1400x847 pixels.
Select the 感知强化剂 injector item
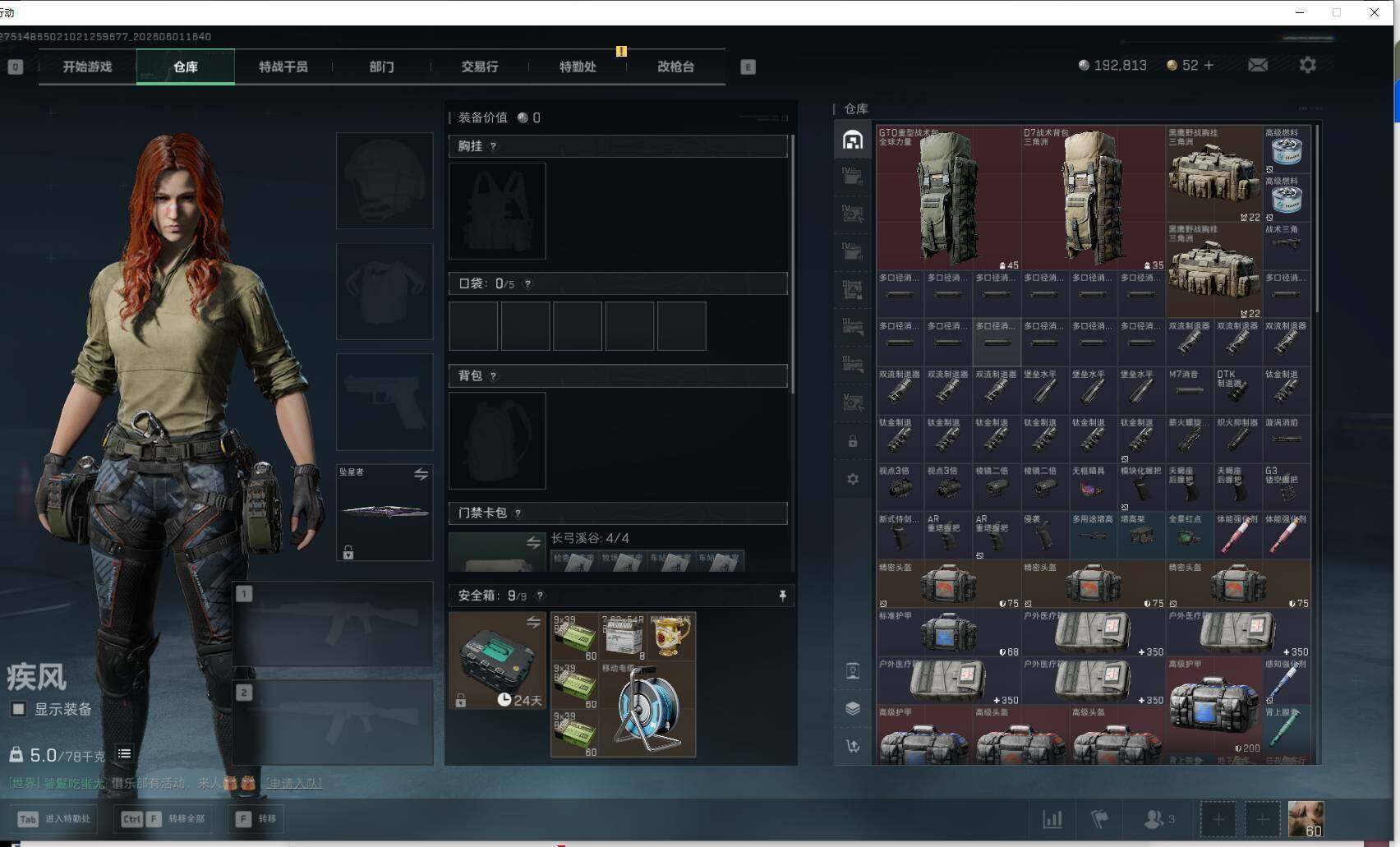click(1287, 681)
